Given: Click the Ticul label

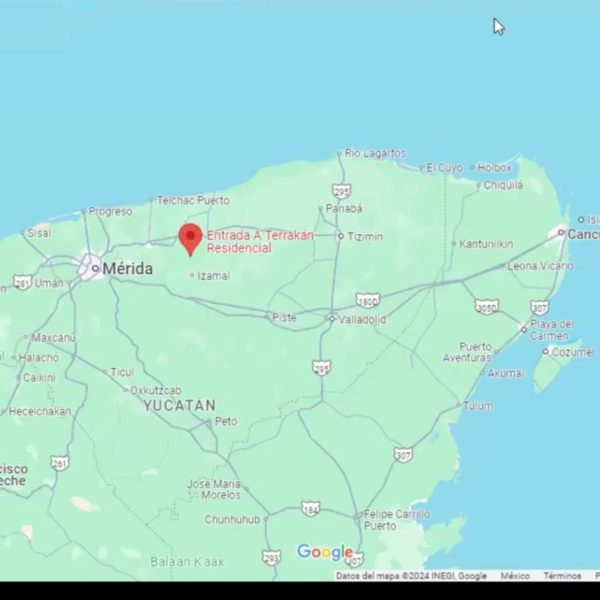Looking at the screenshot, I should (122, 372).
